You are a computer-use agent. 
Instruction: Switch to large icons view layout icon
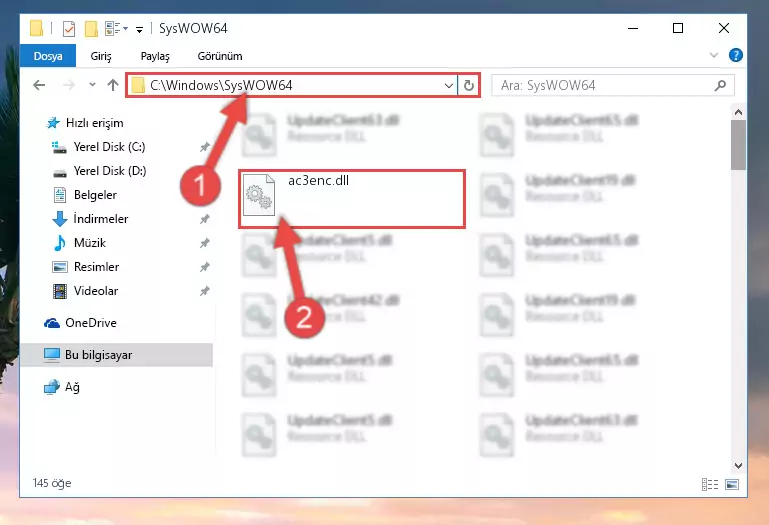click(732, 484)
